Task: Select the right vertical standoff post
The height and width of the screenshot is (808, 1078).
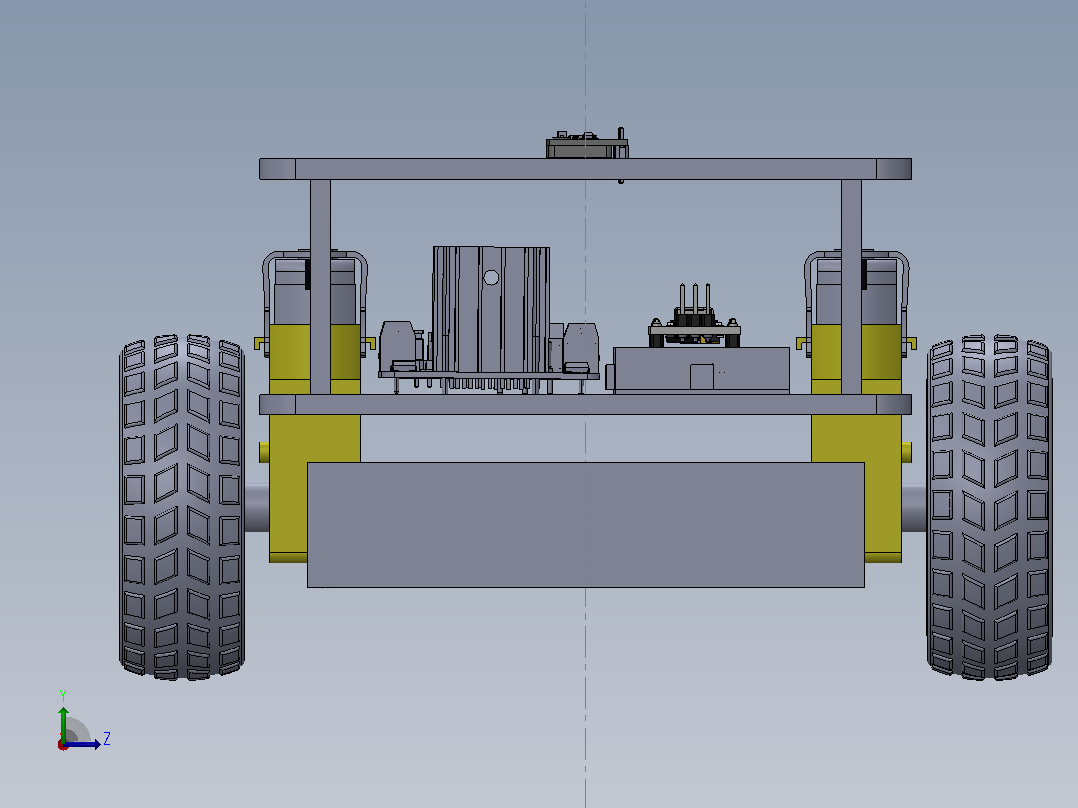Action: point(851,287)
